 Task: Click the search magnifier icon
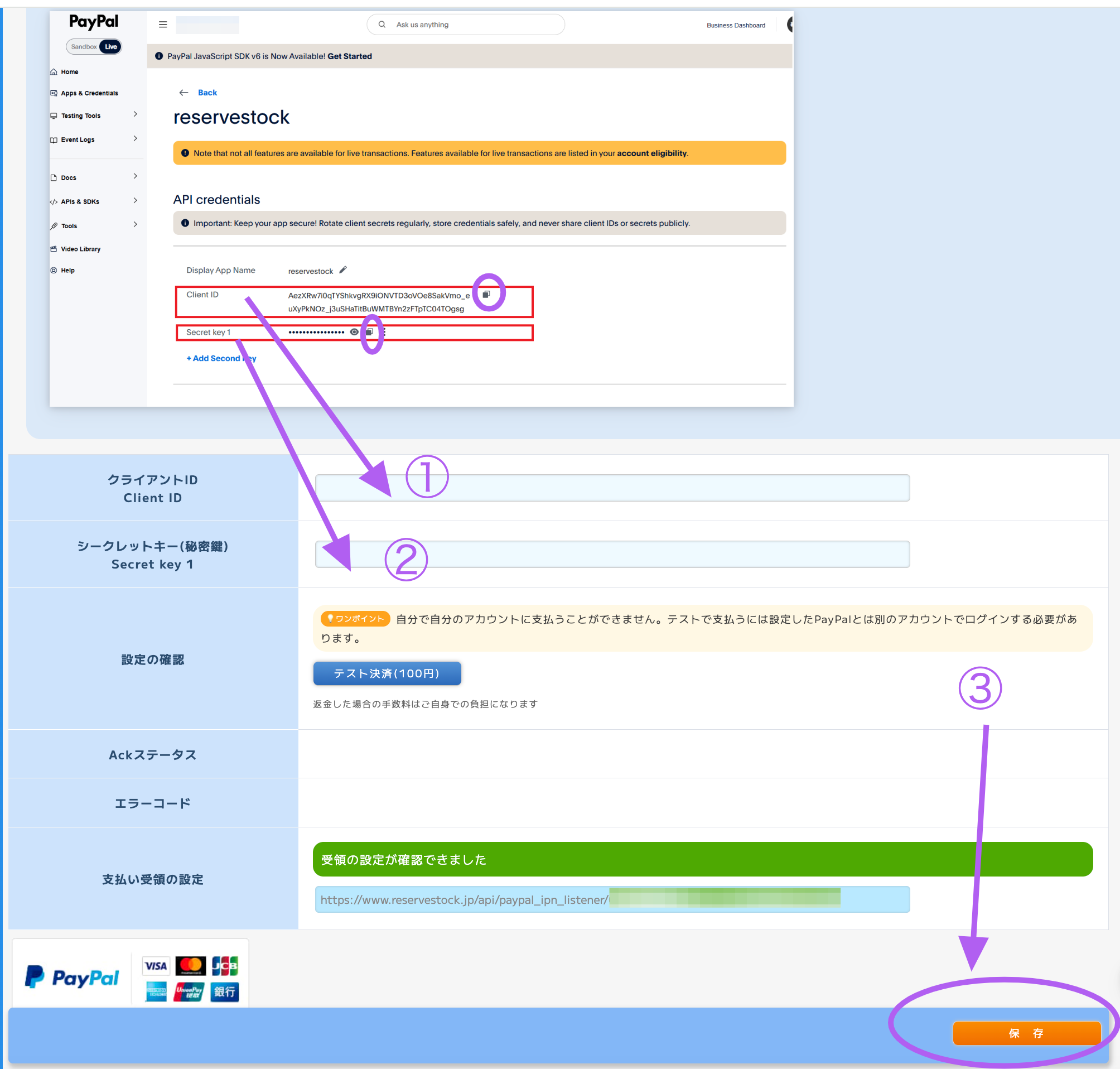pos(382,25)
